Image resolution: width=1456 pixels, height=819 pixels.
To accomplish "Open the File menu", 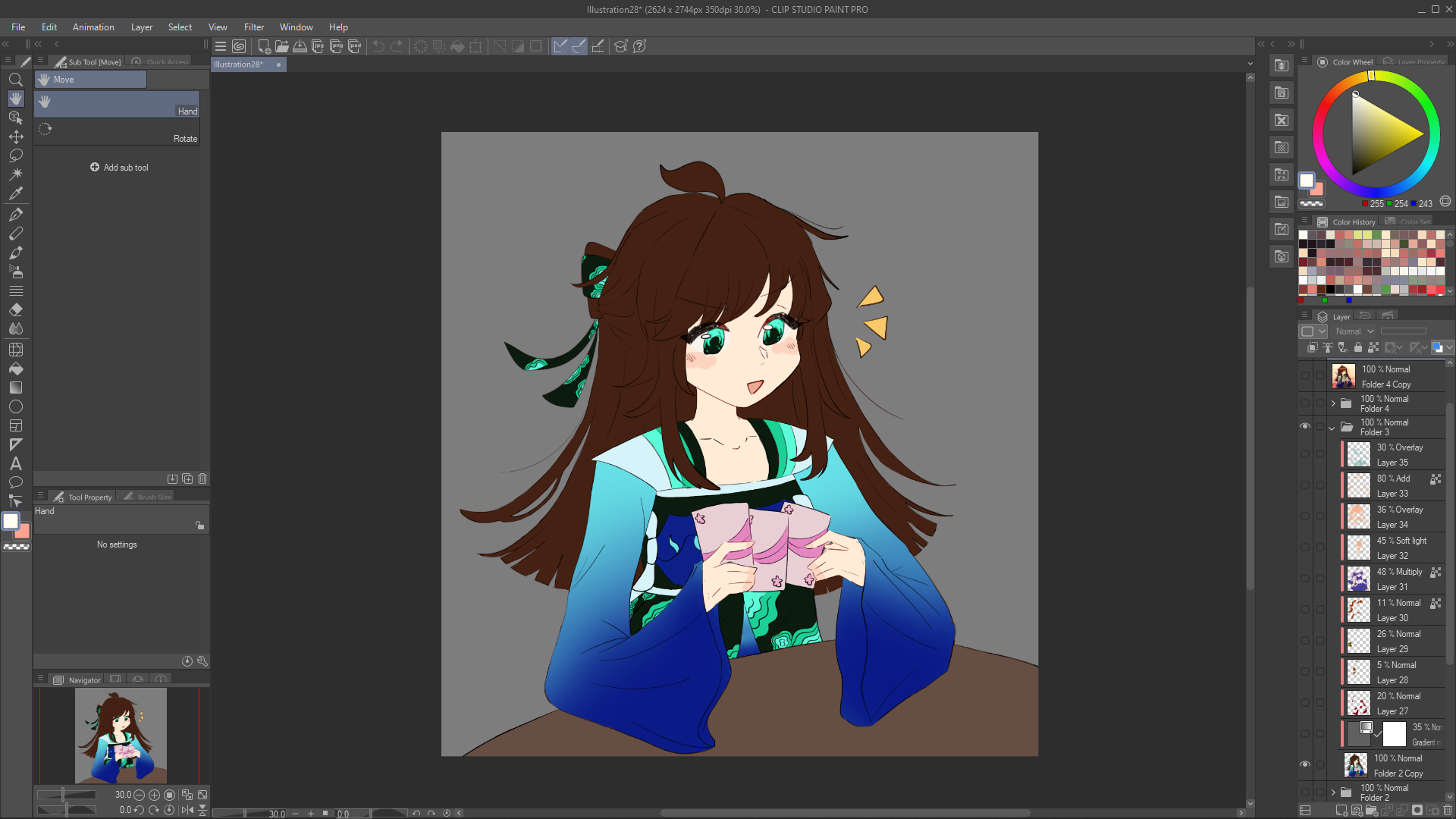I will pyautogui.click(x=18, y=27).
